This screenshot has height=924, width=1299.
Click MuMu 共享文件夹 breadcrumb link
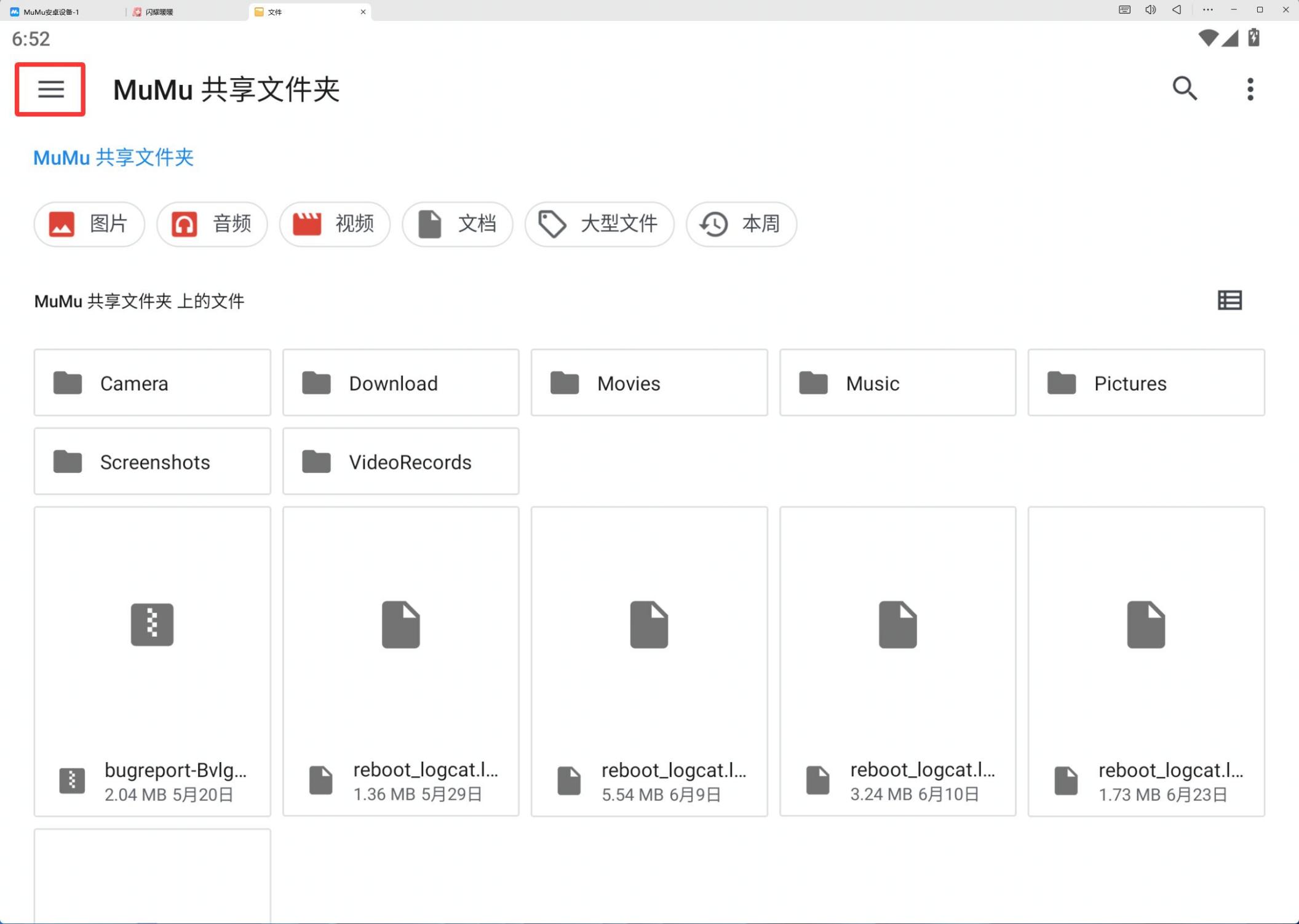pyautogui.click(x=113, y=157)
